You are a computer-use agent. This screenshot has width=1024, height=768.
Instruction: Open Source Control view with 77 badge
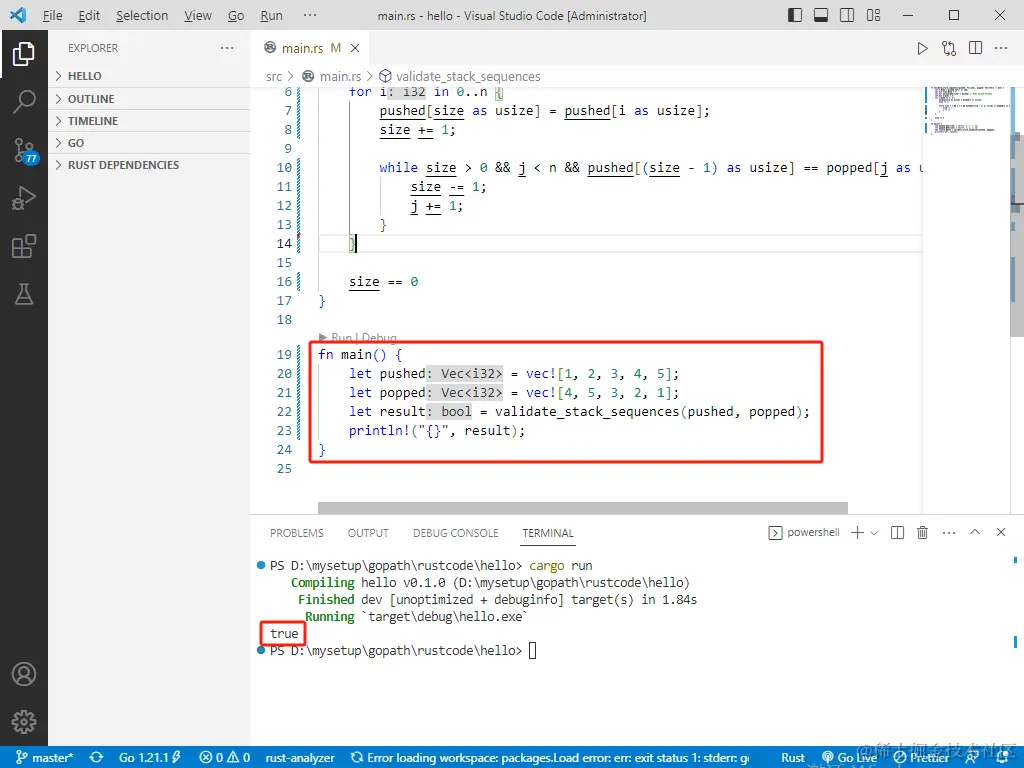tap(25, 150)
